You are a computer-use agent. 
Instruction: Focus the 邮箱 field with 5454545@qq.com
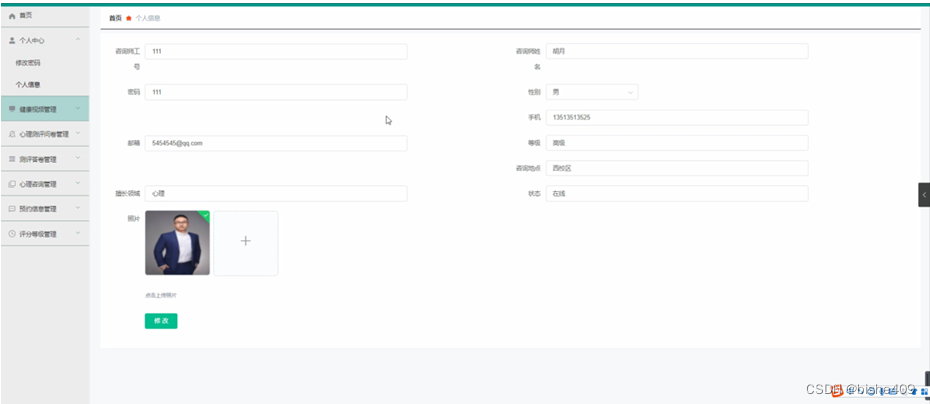point(276,143)
